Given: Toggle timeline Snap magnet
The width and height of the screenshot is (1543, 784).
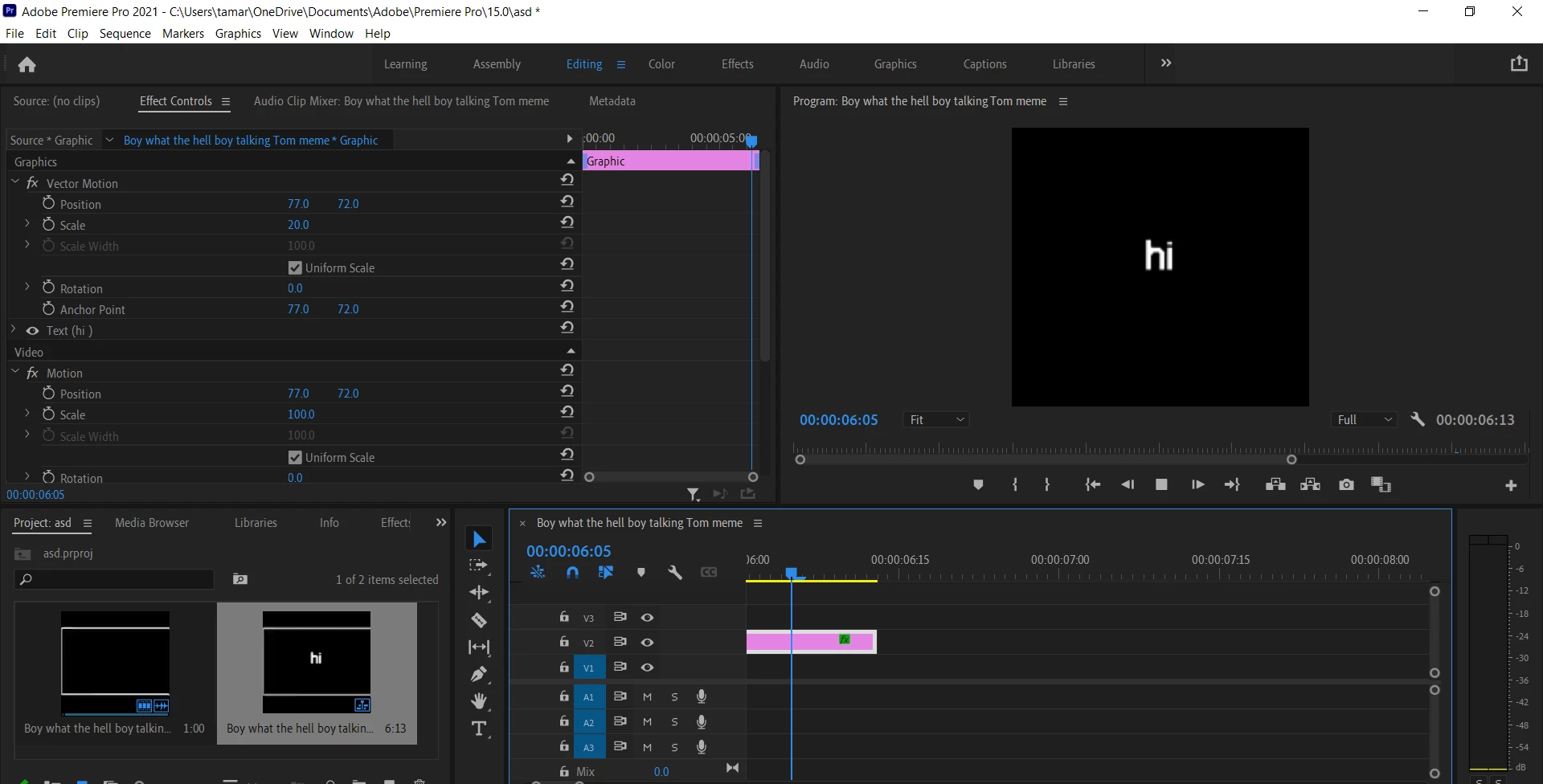Looking at the screenshot, I should 572,572.
